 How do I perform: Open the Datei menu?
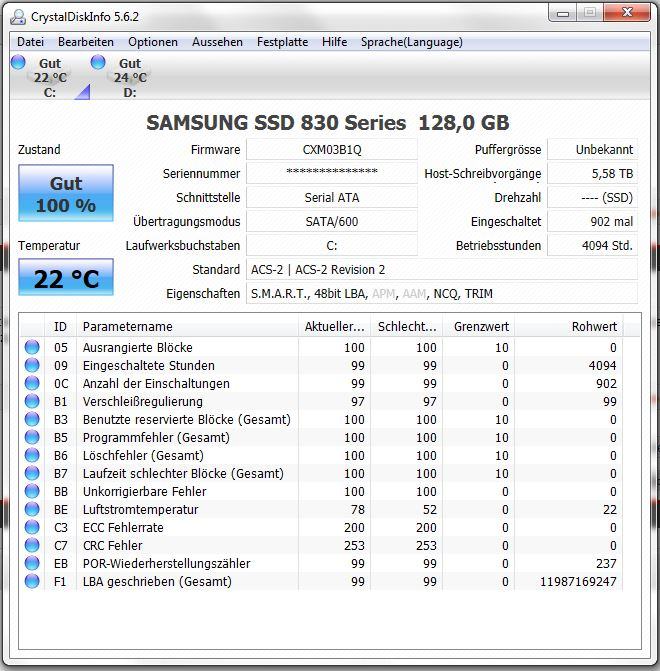(30, 42)
